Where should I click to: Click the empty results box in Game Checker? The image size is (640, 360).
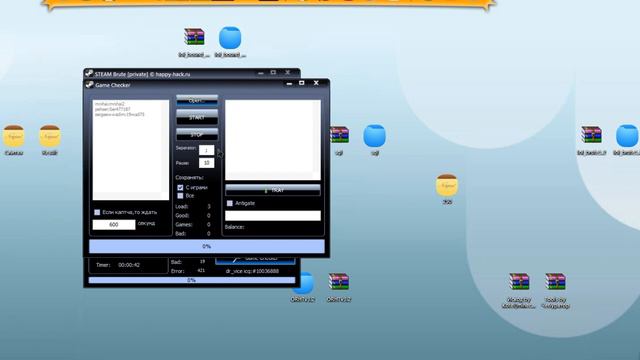click(x=273, y=140)
